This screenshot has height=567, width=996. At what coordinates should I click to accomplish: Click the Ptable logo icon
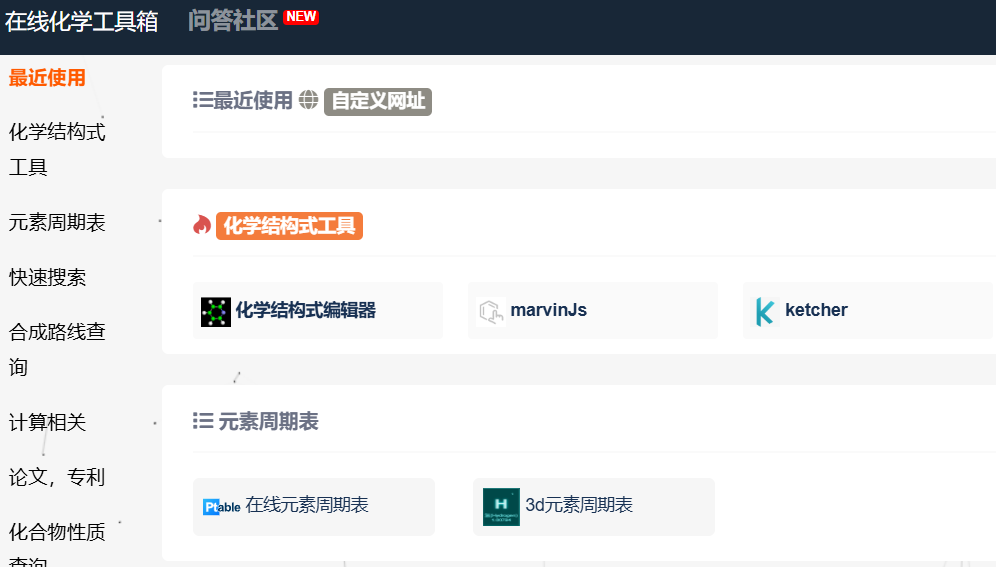click(x=222, y=507)
